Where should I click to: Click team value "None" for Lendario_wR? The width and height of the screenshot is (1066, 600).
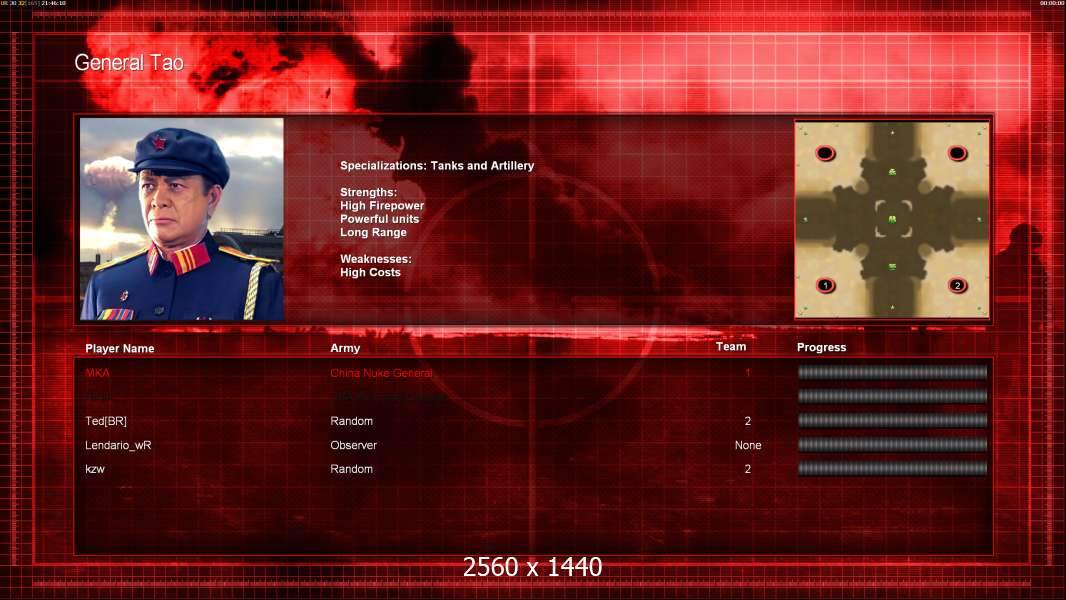(x=748, y=445)
